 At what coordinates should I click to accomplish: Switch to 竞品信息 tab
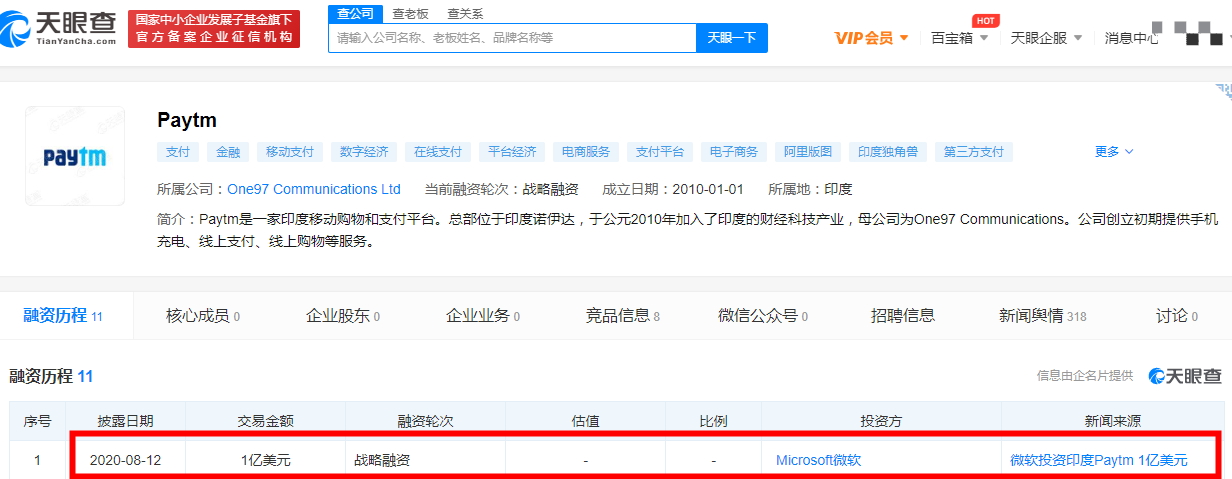pyautogui.click(x=623, y=316)
